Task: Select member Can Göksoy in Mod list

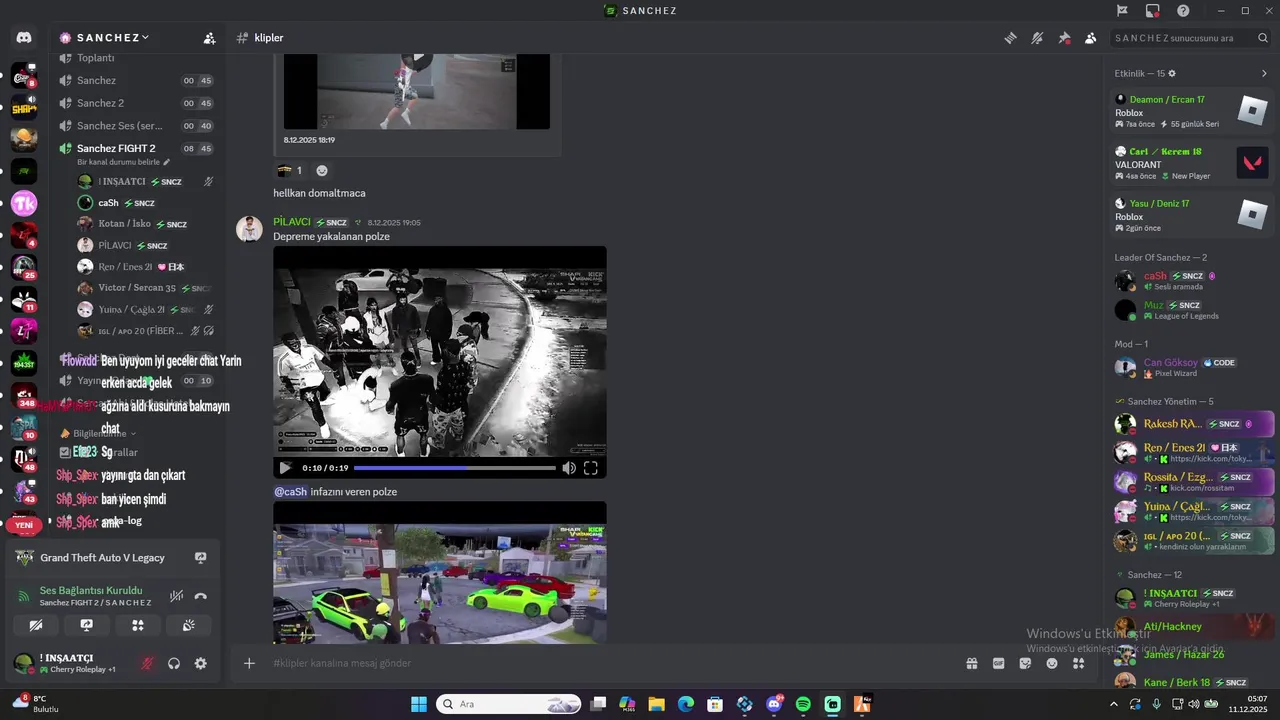Action: point(1192,367)
